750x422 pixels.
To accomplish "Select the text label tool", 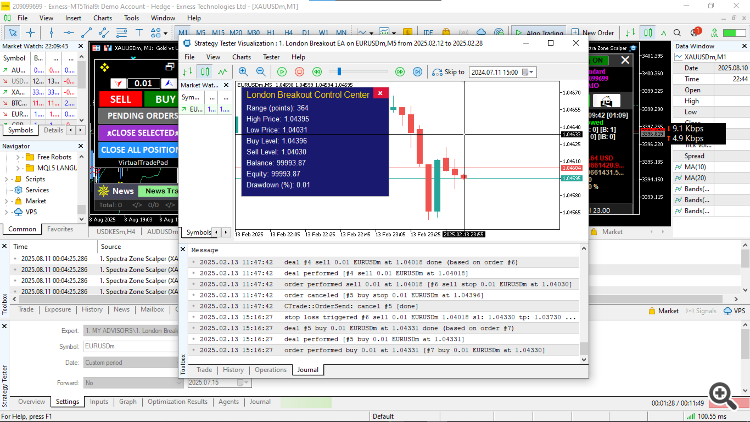I will point(139,33).
